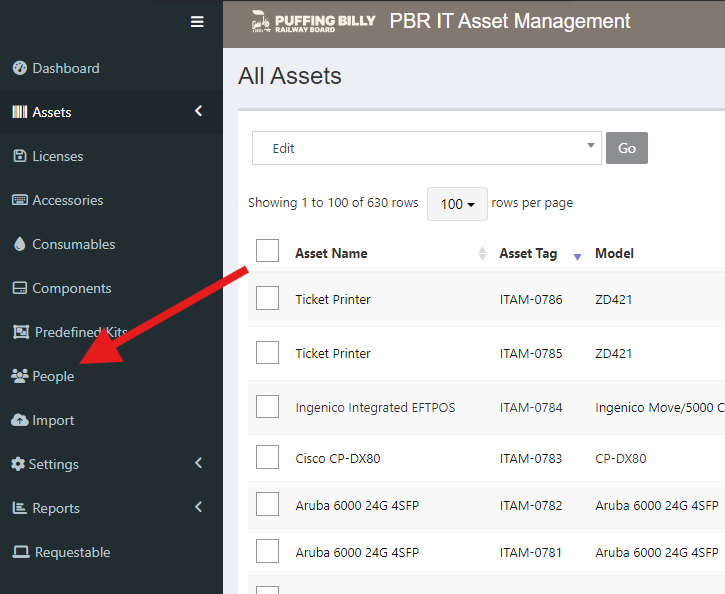Click the Reports chart icon
The width and height of the screenshot is (725, 594).
pos(19,508)
